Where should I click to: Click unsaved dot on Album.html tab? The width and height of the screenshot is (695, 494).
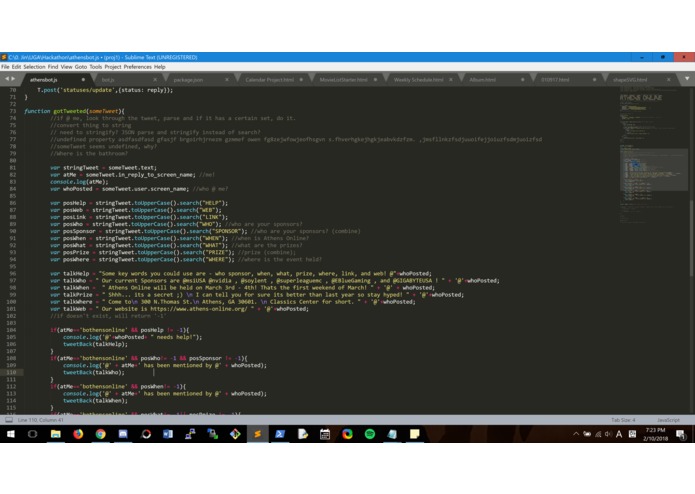[523, 80]
